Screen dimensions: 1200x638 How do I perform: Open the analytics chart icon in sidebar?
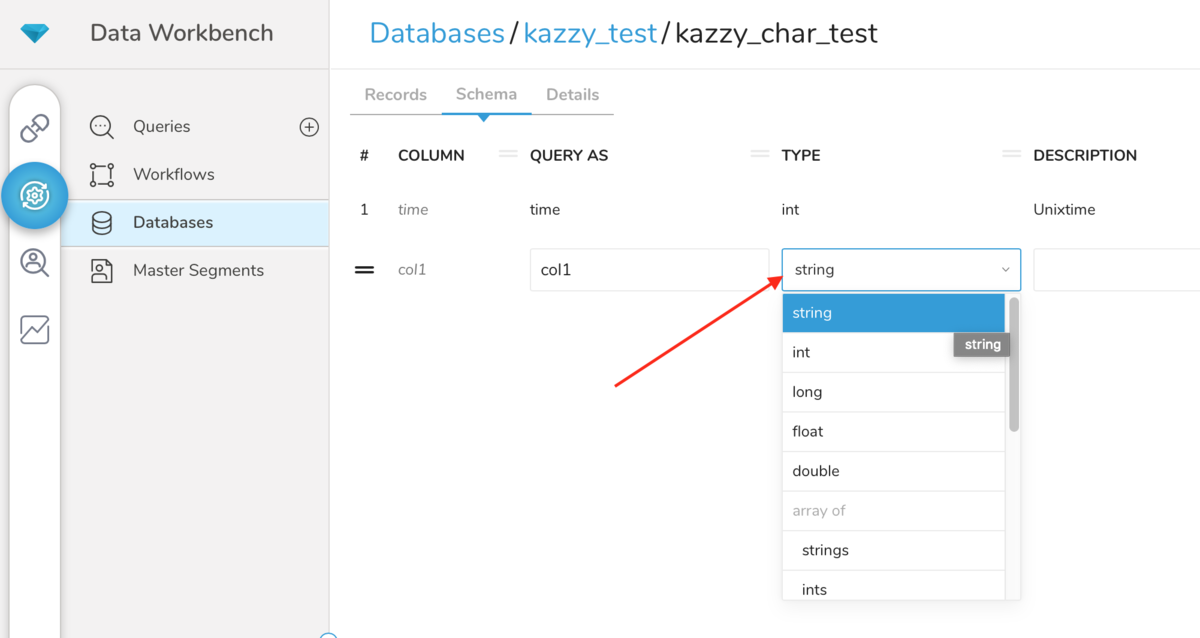[35, 329]
